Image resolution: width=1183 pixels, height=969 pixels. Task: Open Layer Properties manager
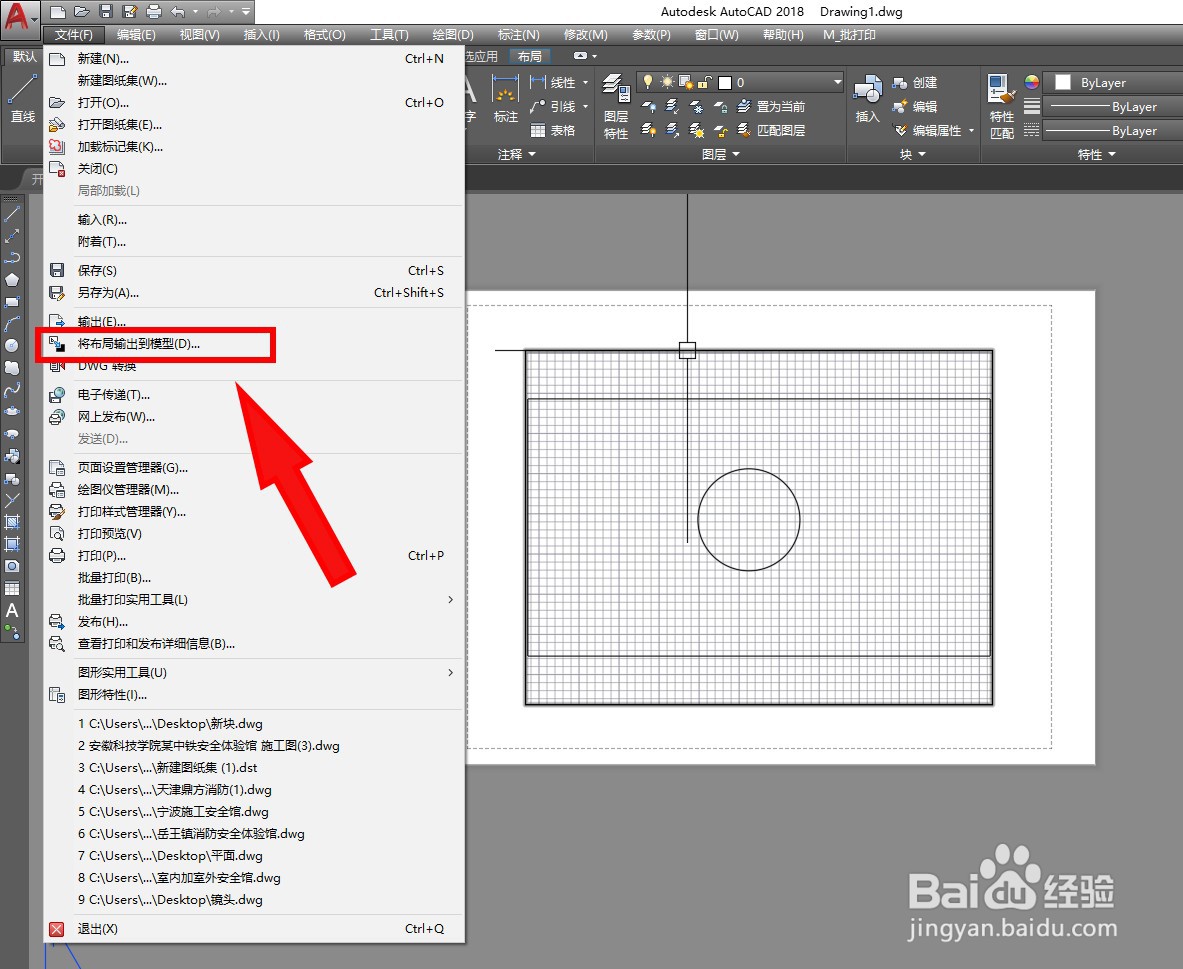click(616, 106)
